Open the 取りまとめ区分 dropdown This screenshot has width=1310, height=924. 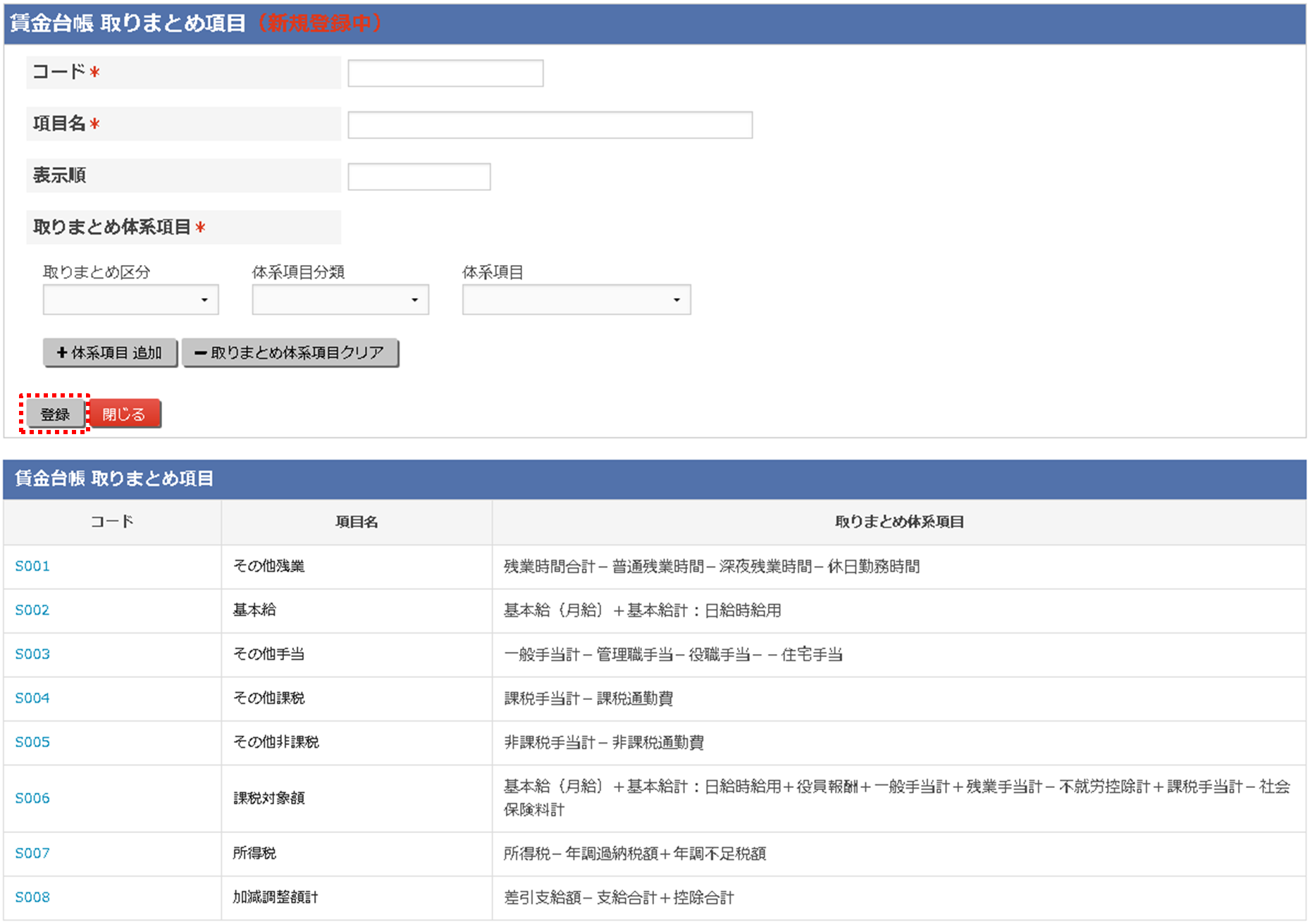click(130, 300)
